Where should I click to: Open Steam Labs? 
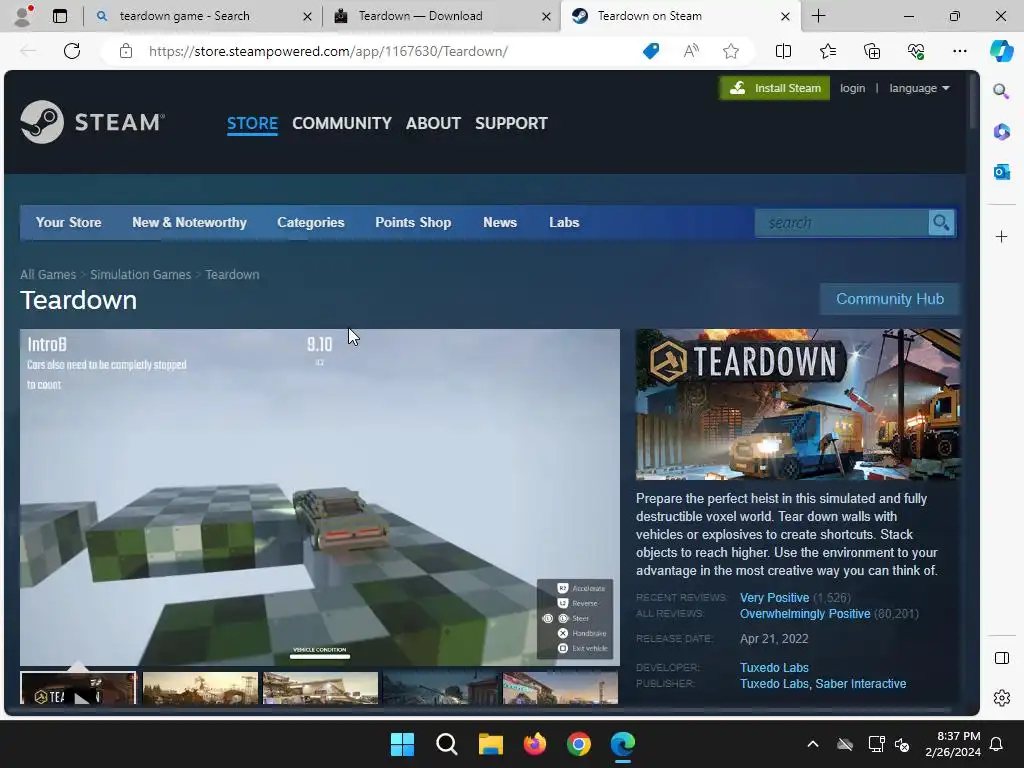(x=564, y=222)
